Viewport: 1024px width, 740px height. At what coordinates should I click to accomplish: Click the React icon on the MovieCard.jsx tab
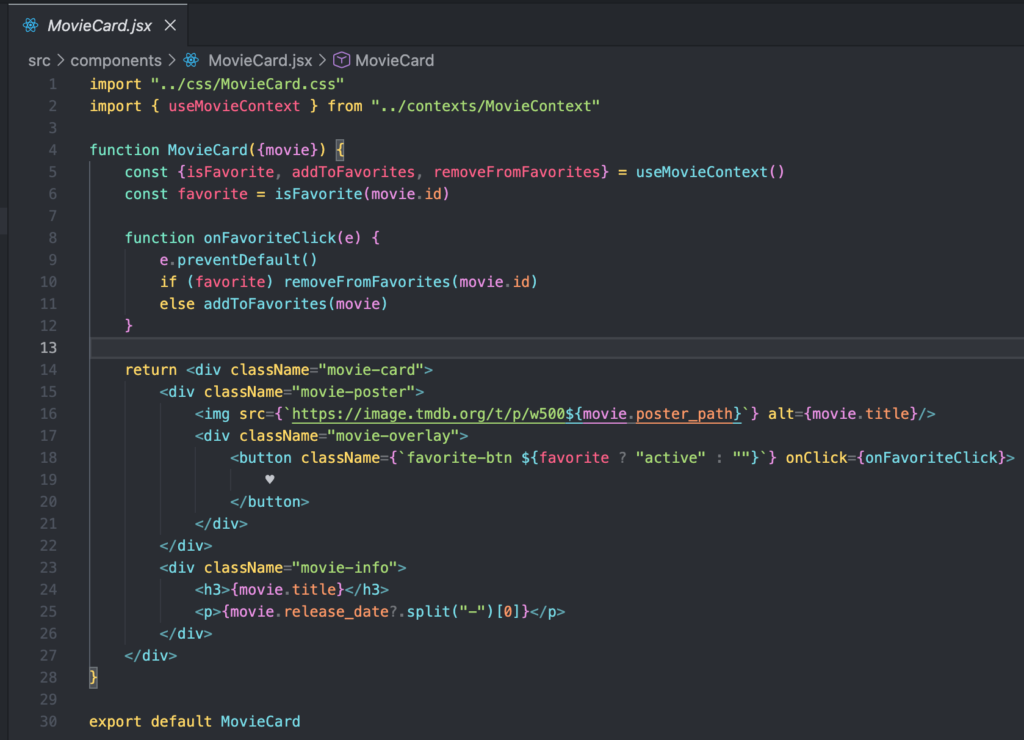(30, 25)
